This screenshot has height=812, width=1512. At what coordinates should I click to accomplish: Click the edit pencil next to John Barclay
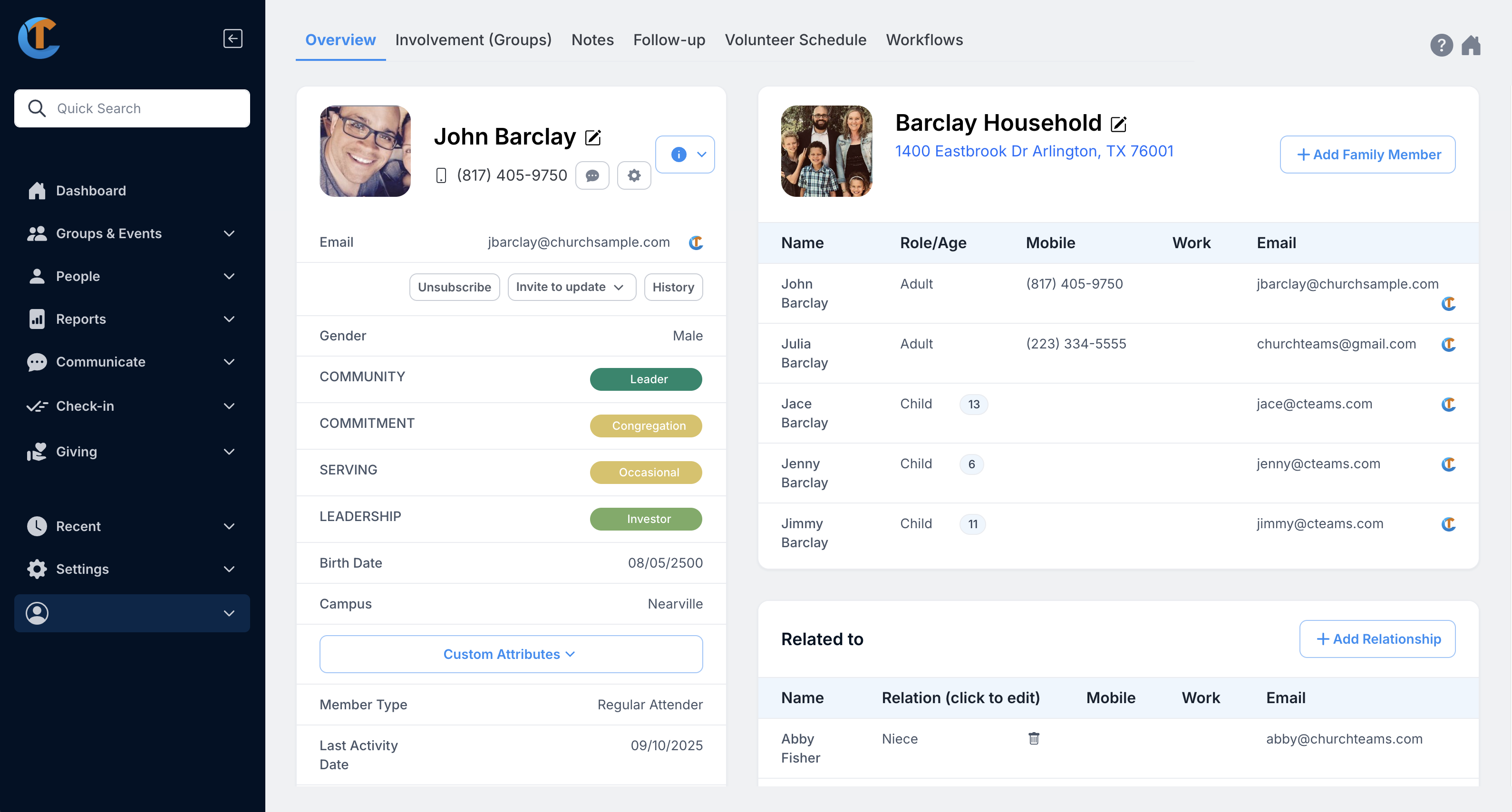593,138
